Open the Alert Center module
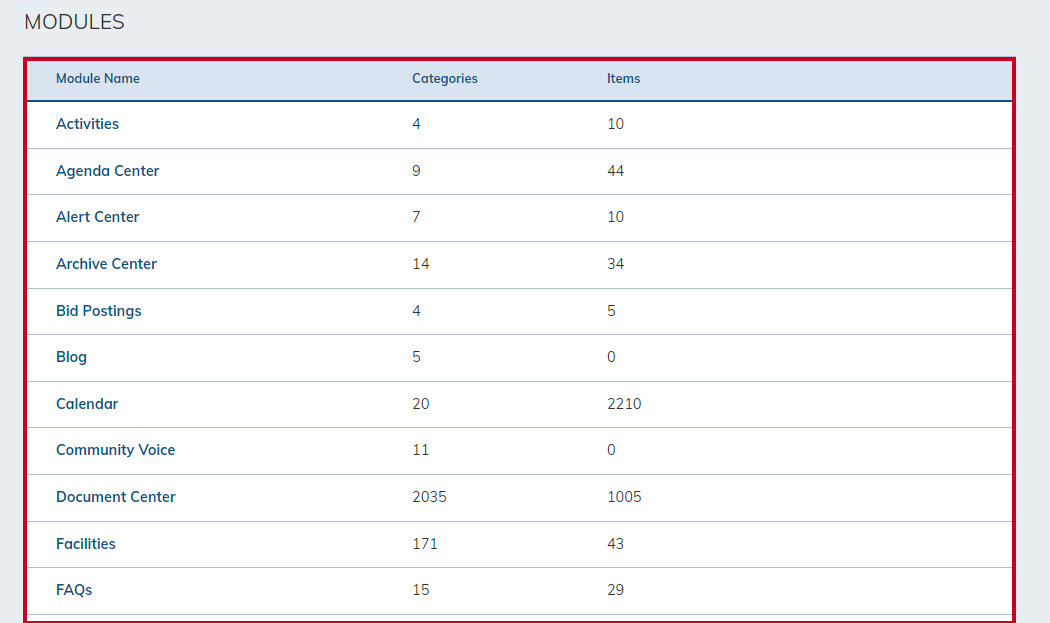The height and width of the screenshot is (623, 1050). pyautogui.click(x=97, y=217)
